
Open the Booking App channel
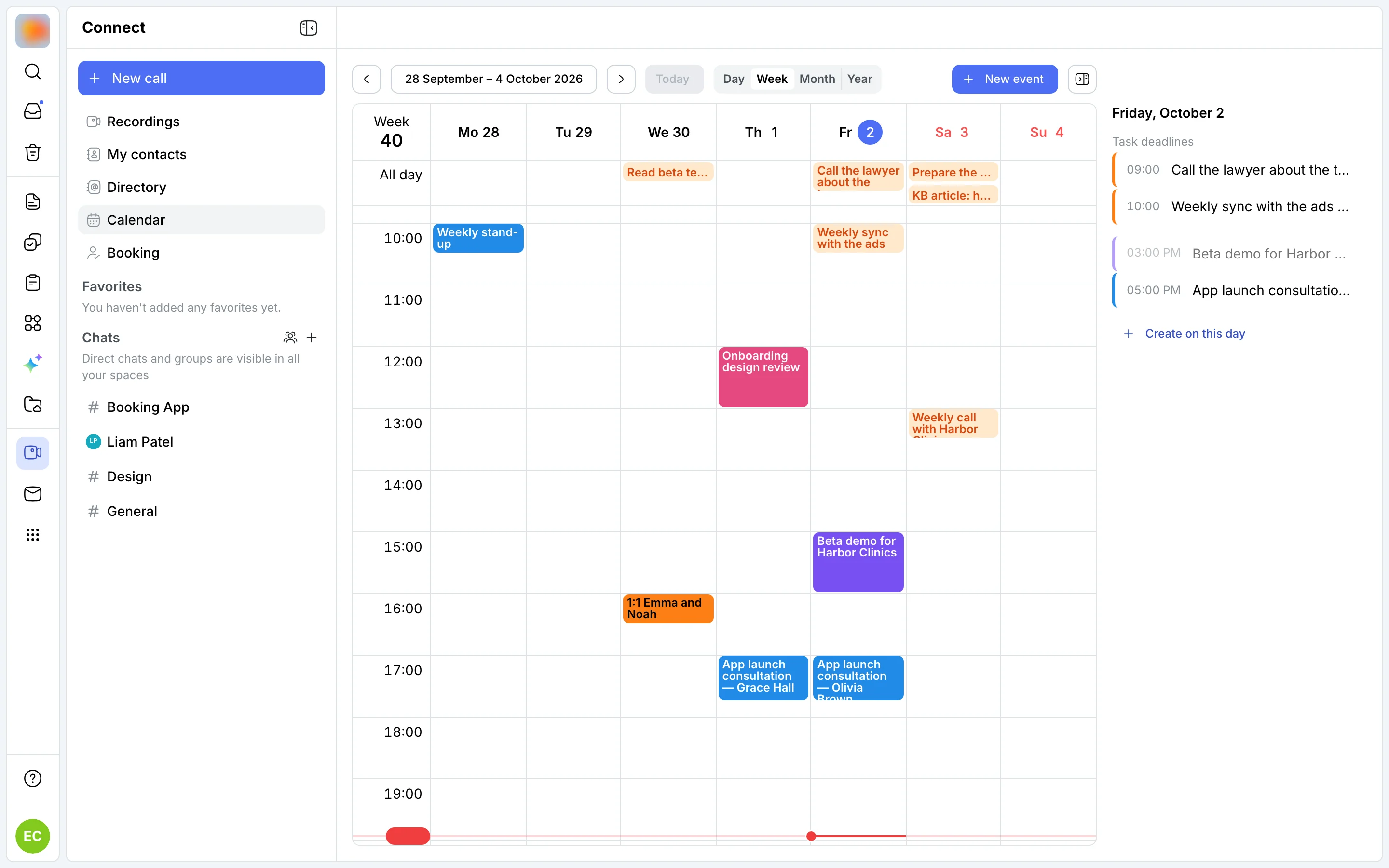click(202, 407)
